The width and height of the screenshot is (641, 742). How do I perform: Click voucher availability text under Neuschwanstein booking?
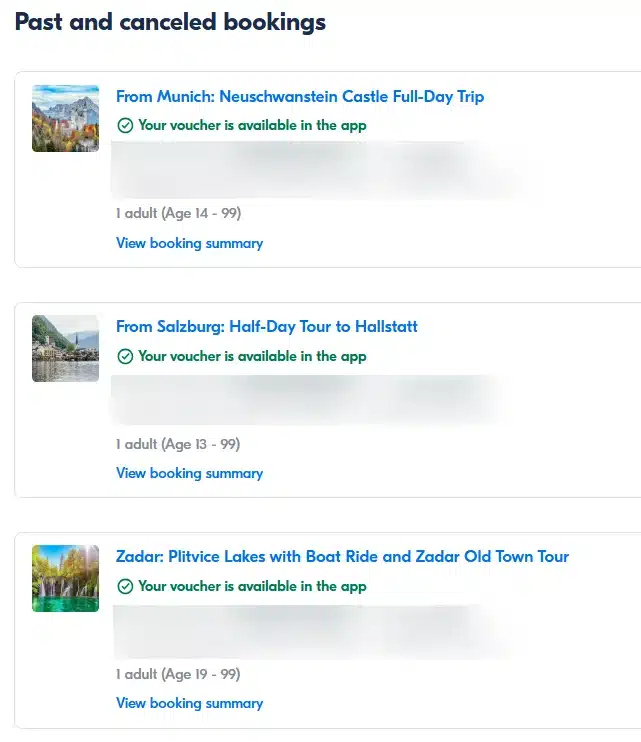coord(252,126)
